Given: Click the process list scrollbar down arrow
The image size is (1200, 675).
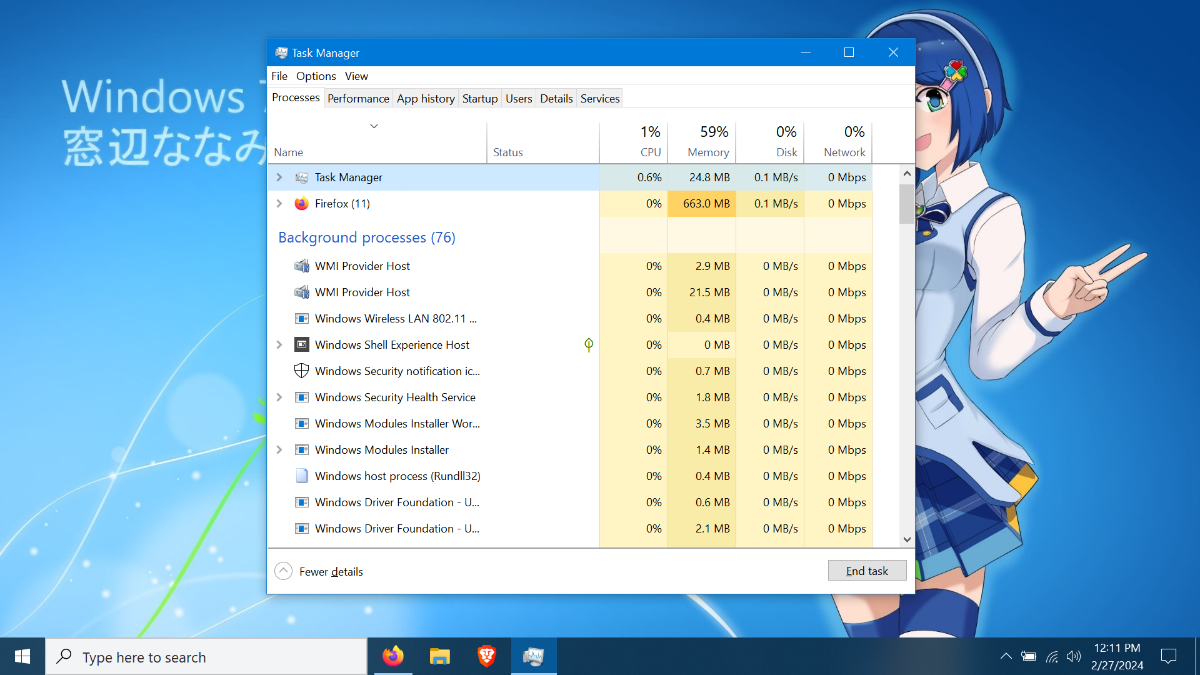Looking at the screenshot, I should (x=907, y=539).
